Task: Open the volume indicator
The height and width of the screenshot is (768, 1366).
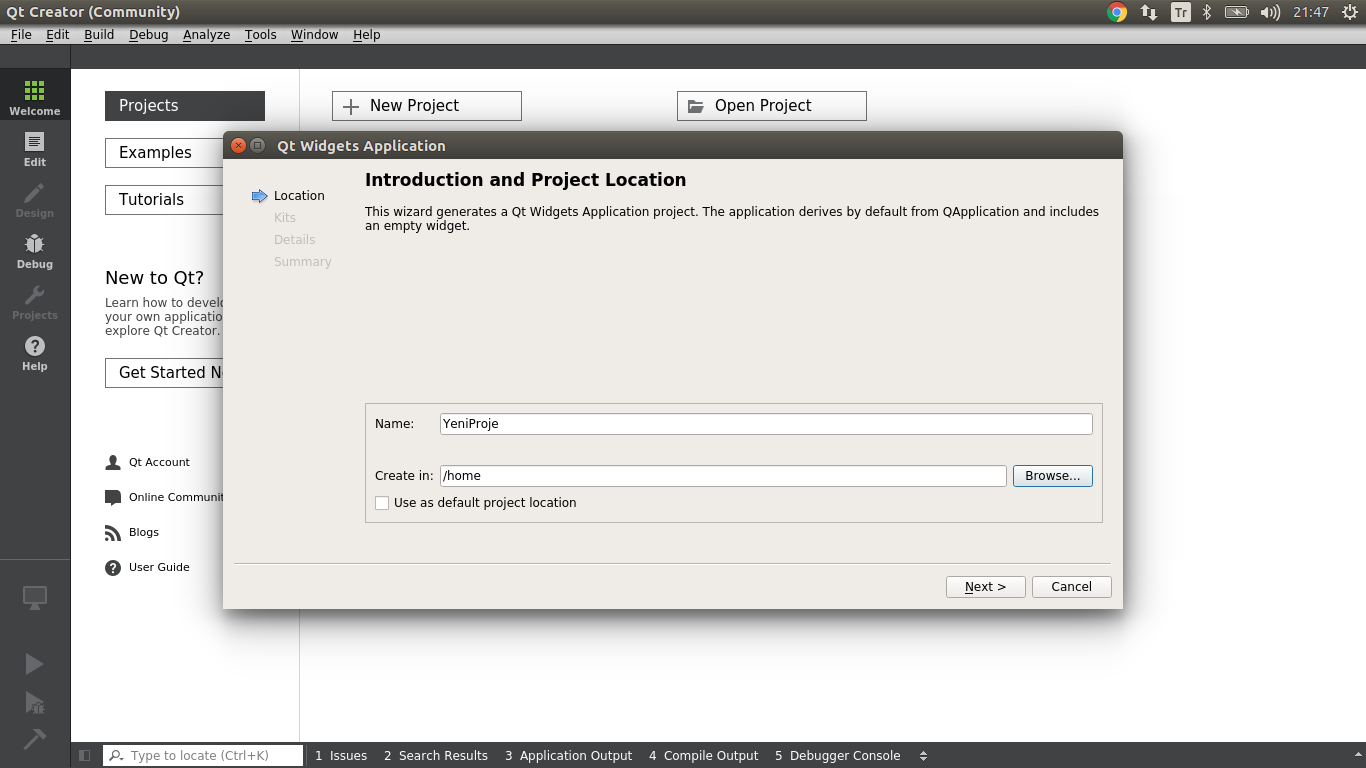Action: [x=1270, y=12]
